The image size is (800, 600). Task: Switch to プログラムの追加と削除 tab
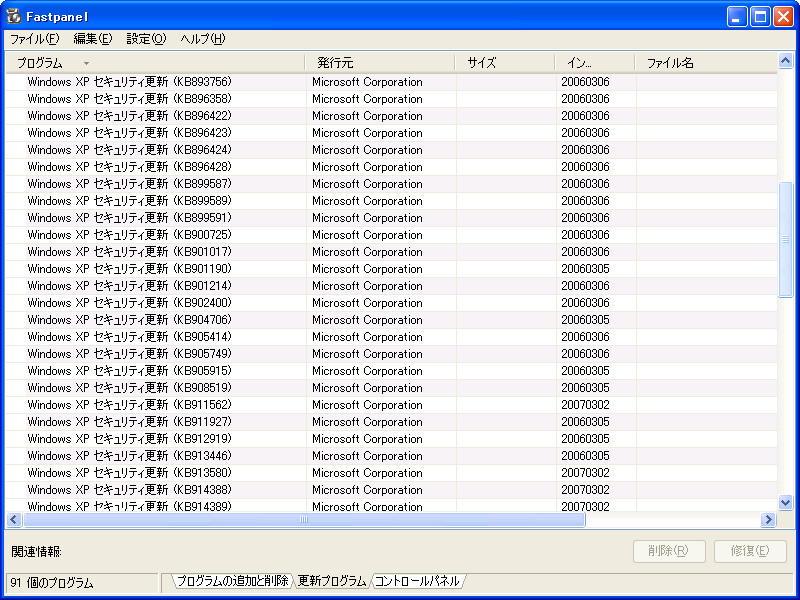(232, 581)
